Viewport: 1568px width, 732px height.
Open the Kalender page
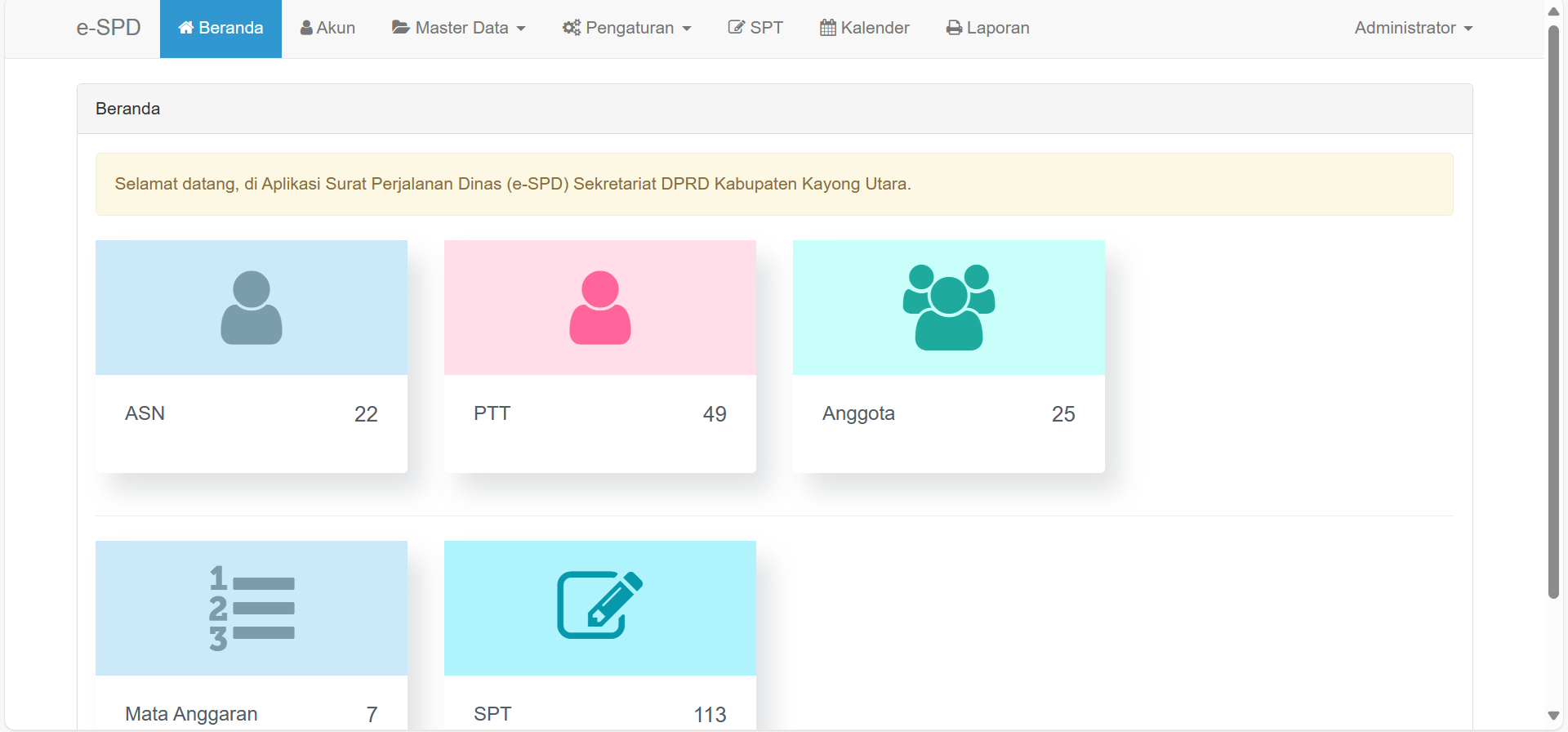(x=864, y=29)
